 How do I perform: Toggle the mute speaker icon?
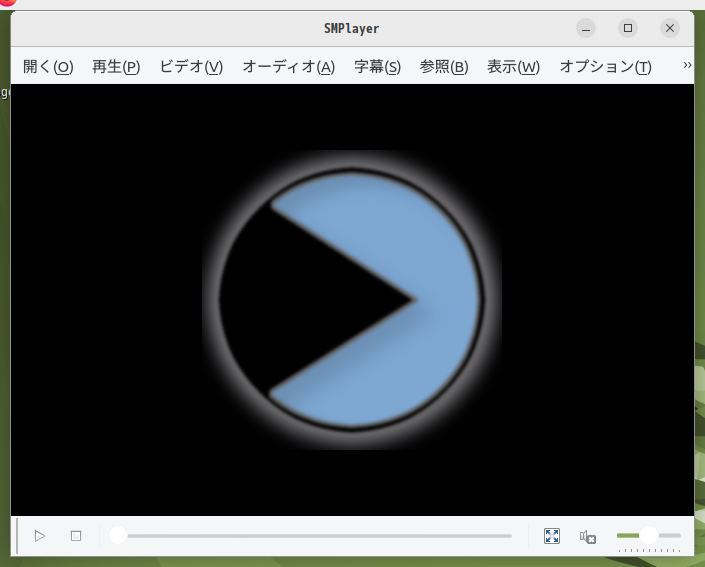point(588,536)
